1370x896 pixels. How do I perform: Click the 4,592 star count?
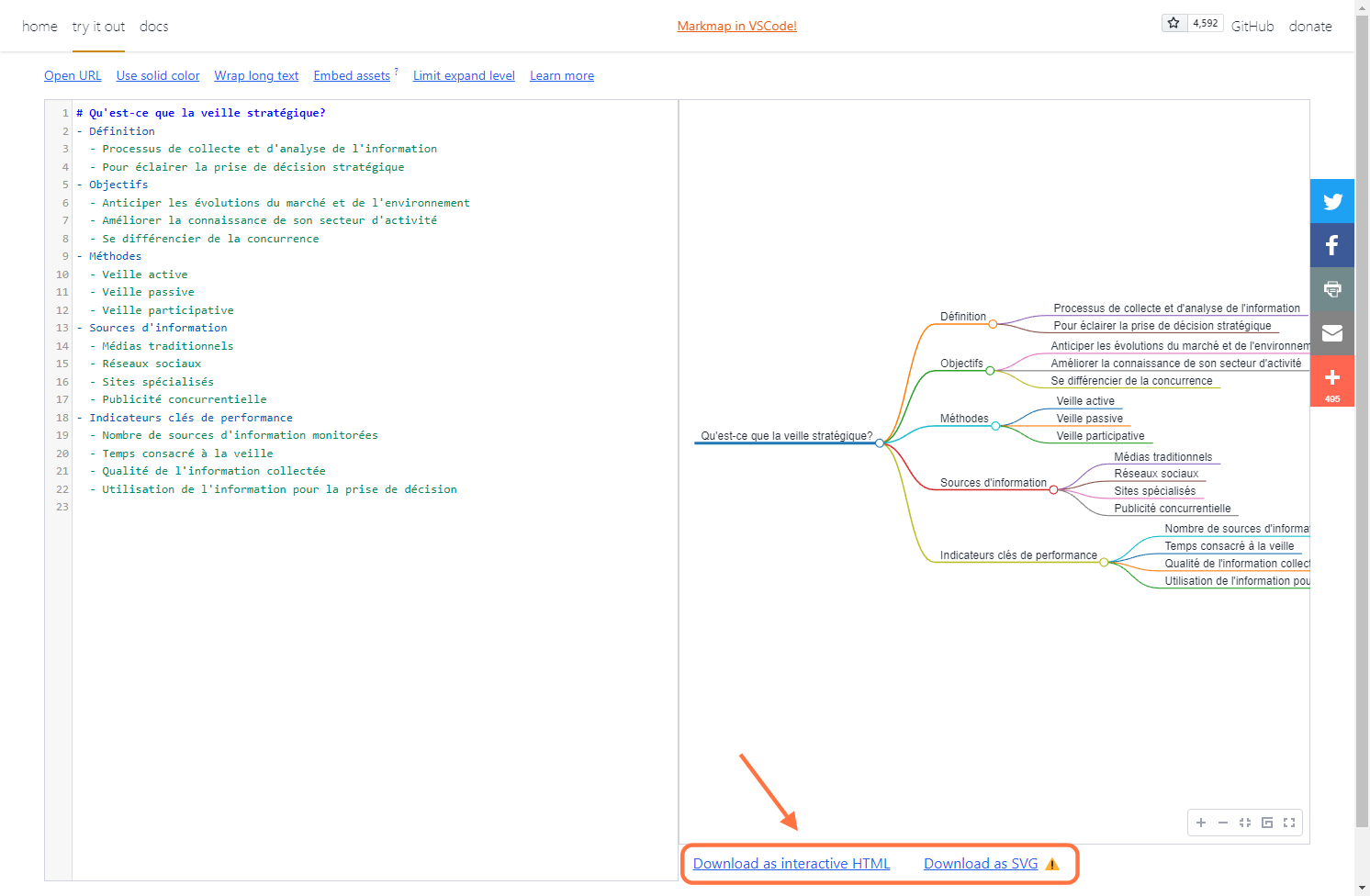pyautogui.click(x=1206, y=23)
